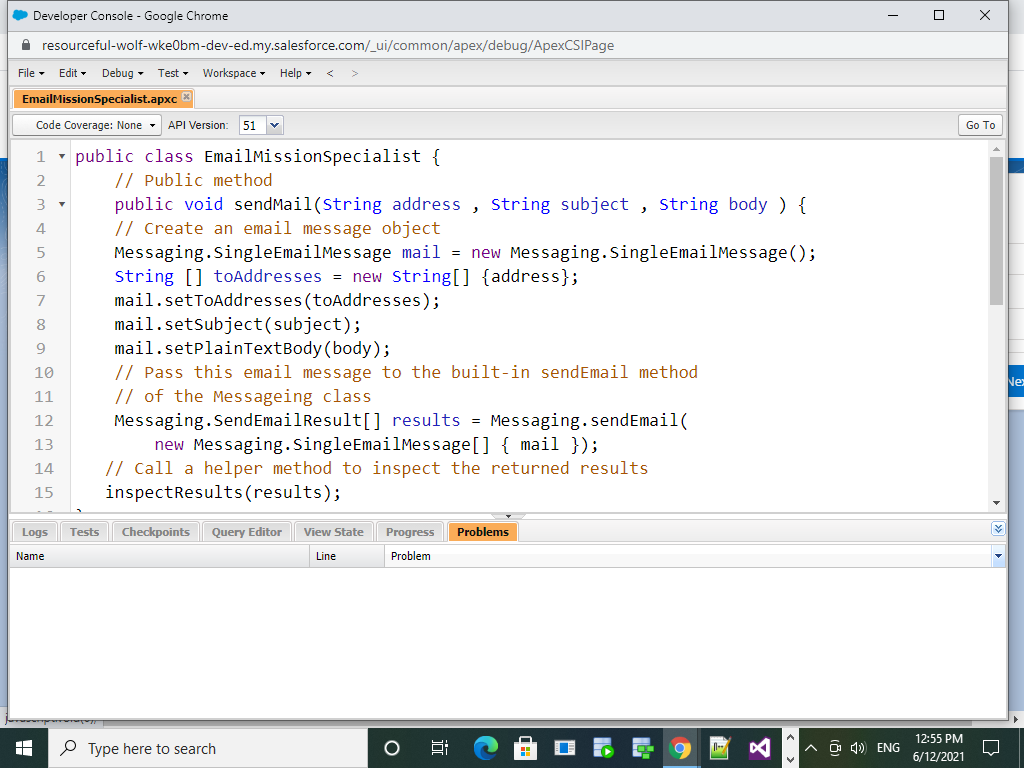
Task: Click the forward navigation arrow in console toolbar
Action: click(354, 72)
